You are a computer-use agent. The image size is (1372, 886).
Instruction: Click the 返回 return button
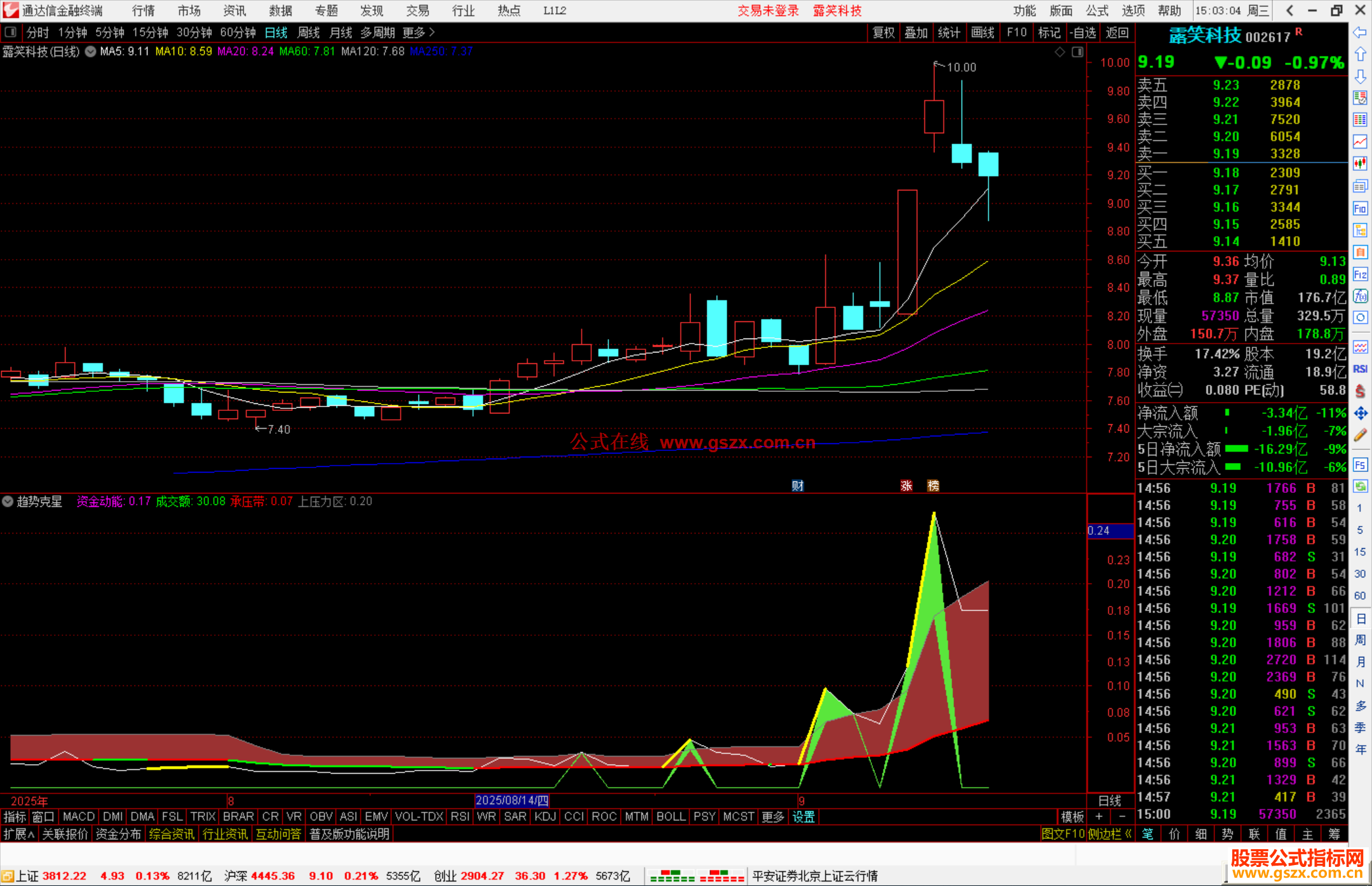point(1117,32)
